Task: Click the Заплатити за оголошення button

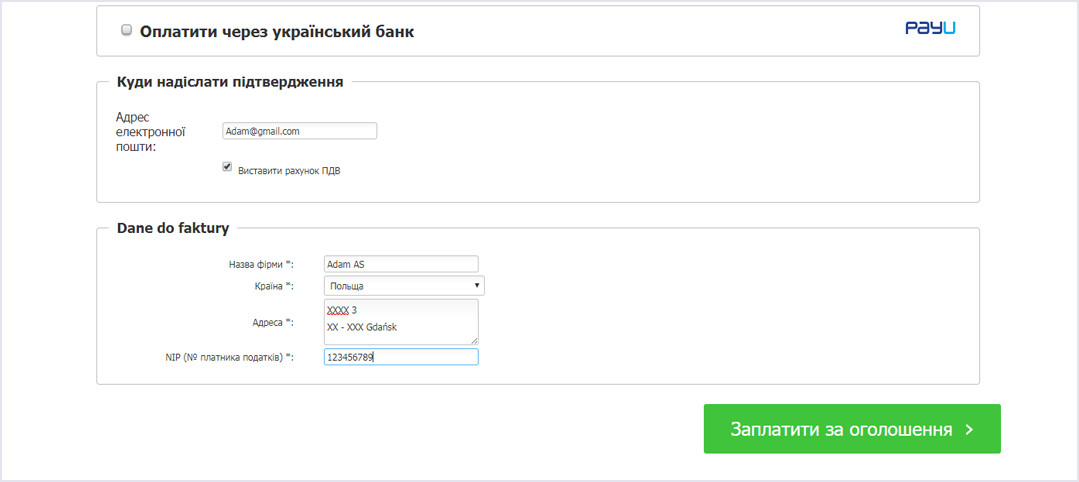Action: 852,428
